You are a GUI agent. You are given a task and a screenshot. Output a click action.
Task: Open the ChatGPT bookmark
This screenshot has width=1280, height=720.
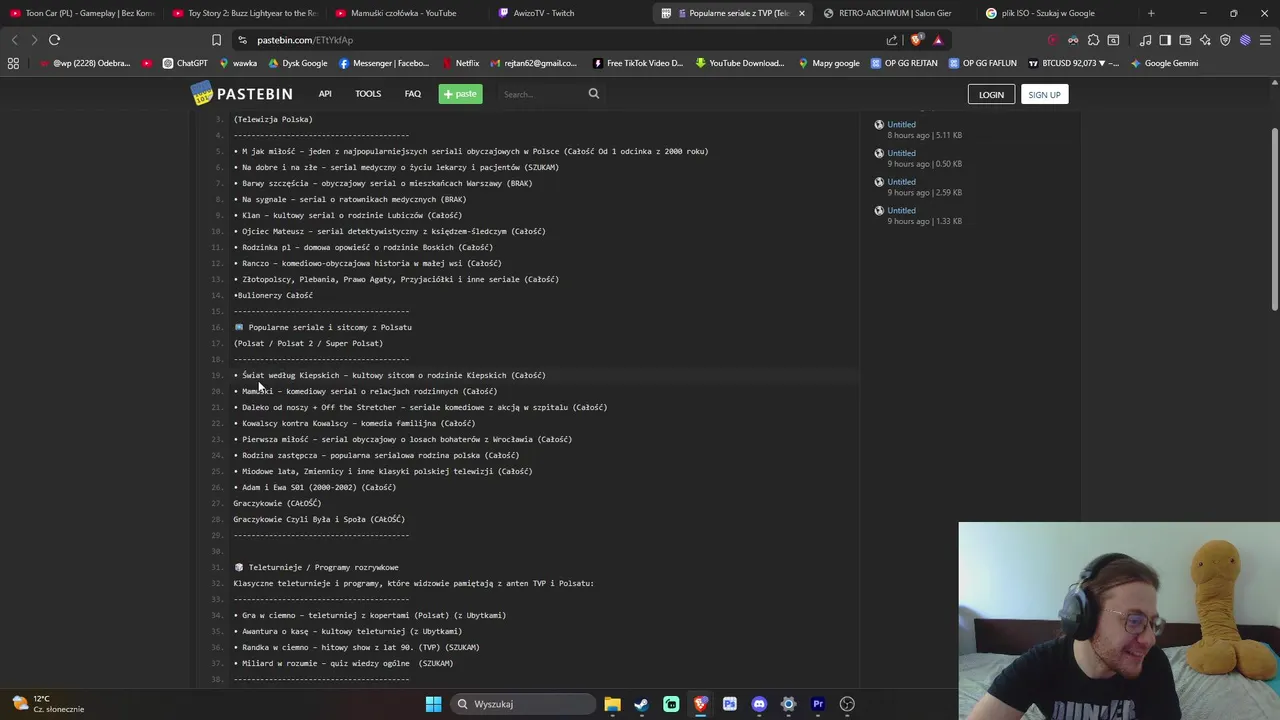pyautogui.click(x=185, y=63)
